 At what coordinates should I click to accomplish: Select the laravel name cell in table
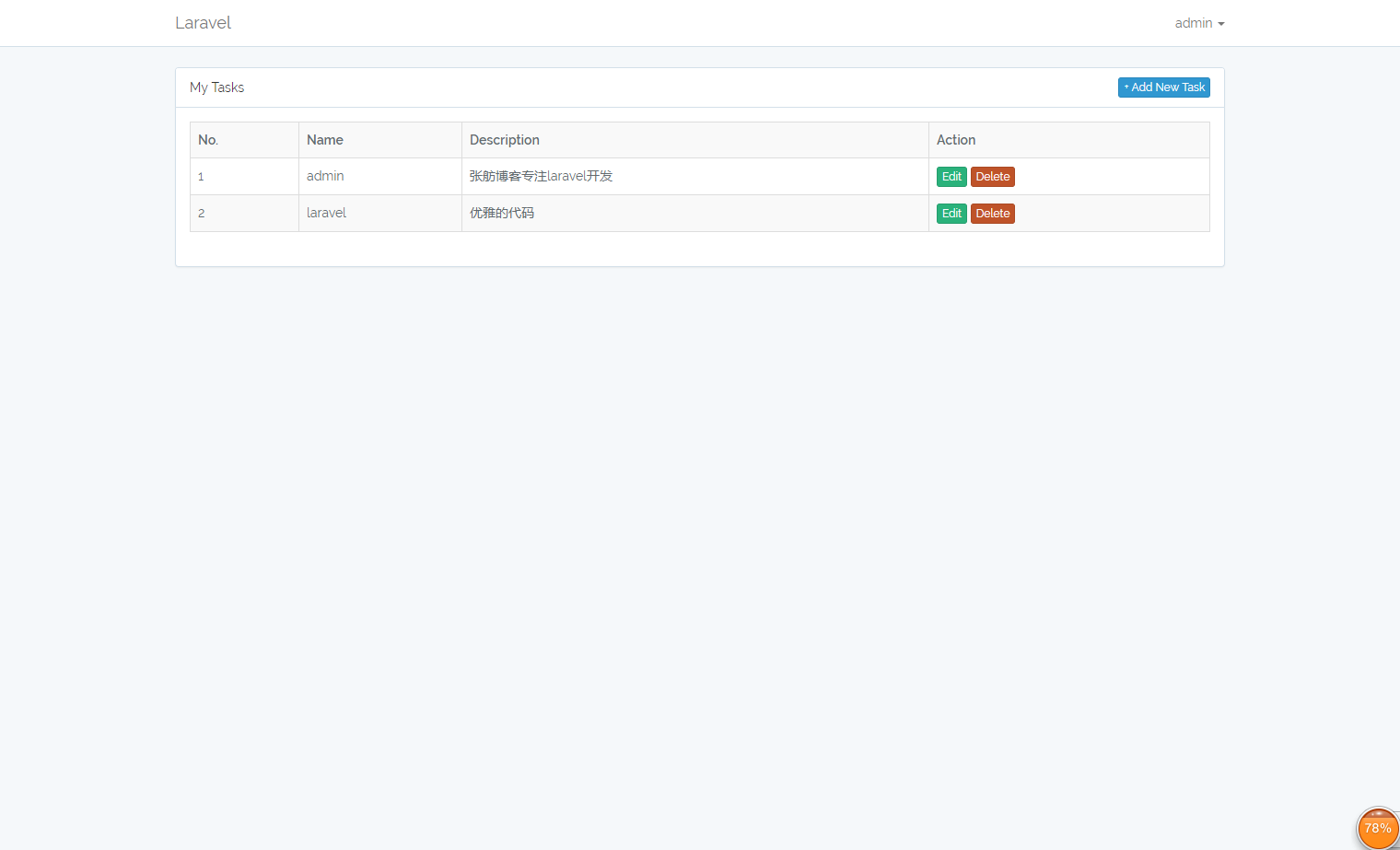point(326,213)
